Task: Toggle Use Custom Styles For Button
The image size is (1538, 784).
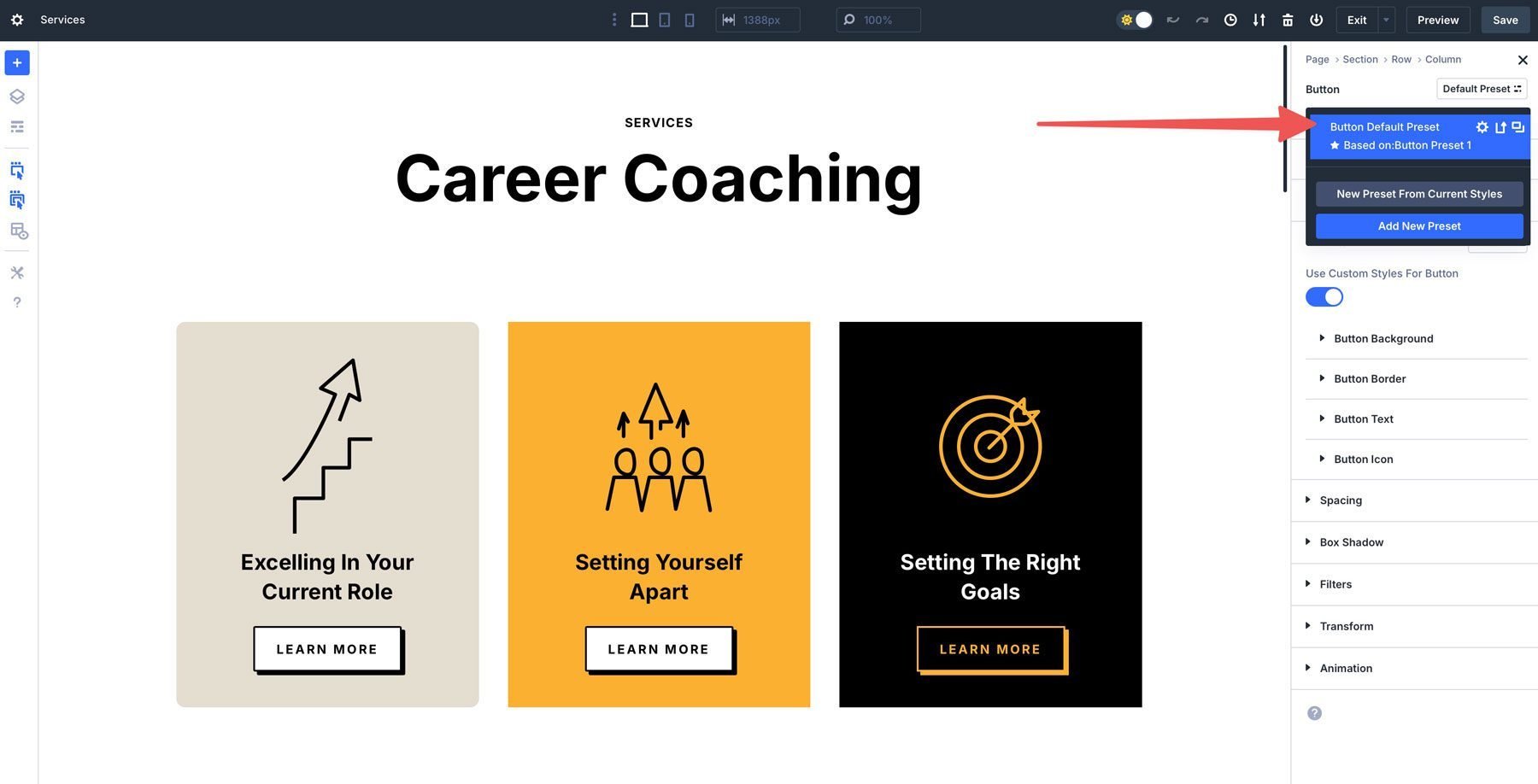Action: coord(1324,297)
